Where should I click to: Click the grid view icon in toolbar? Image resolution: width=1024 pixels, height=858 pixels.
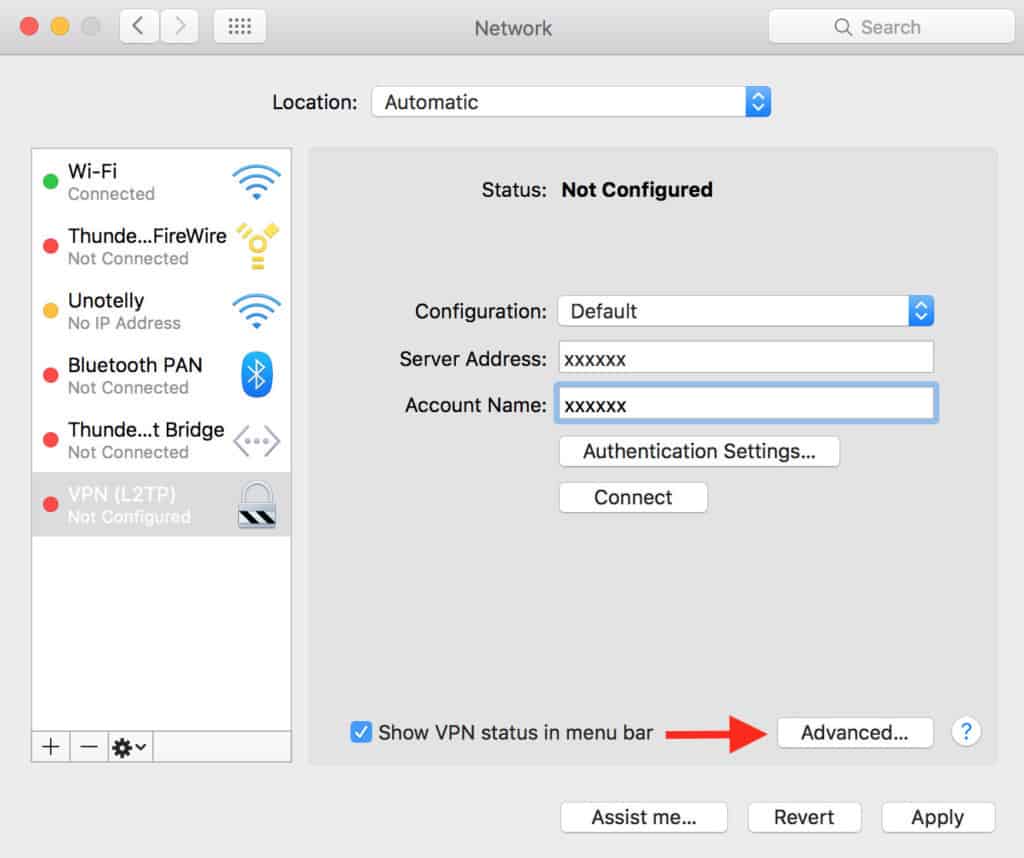[239, 27]
